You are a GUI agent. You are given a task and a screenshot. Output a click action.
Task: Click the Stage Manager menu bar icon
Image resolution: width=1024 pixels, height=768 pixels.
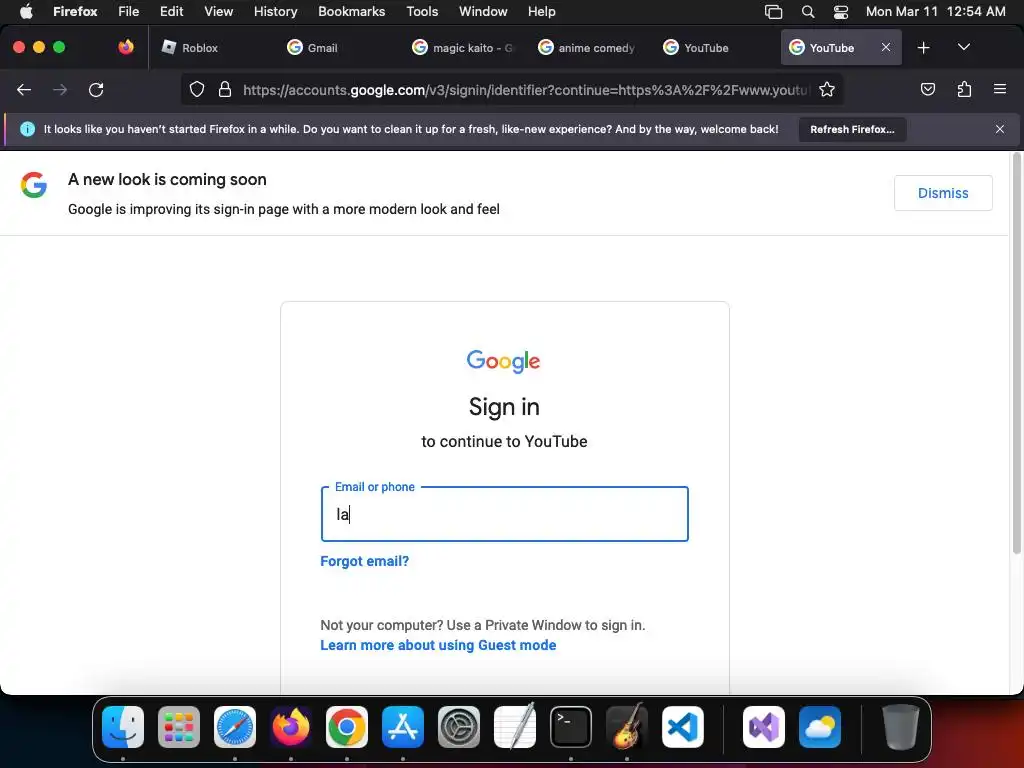(773, 12)
